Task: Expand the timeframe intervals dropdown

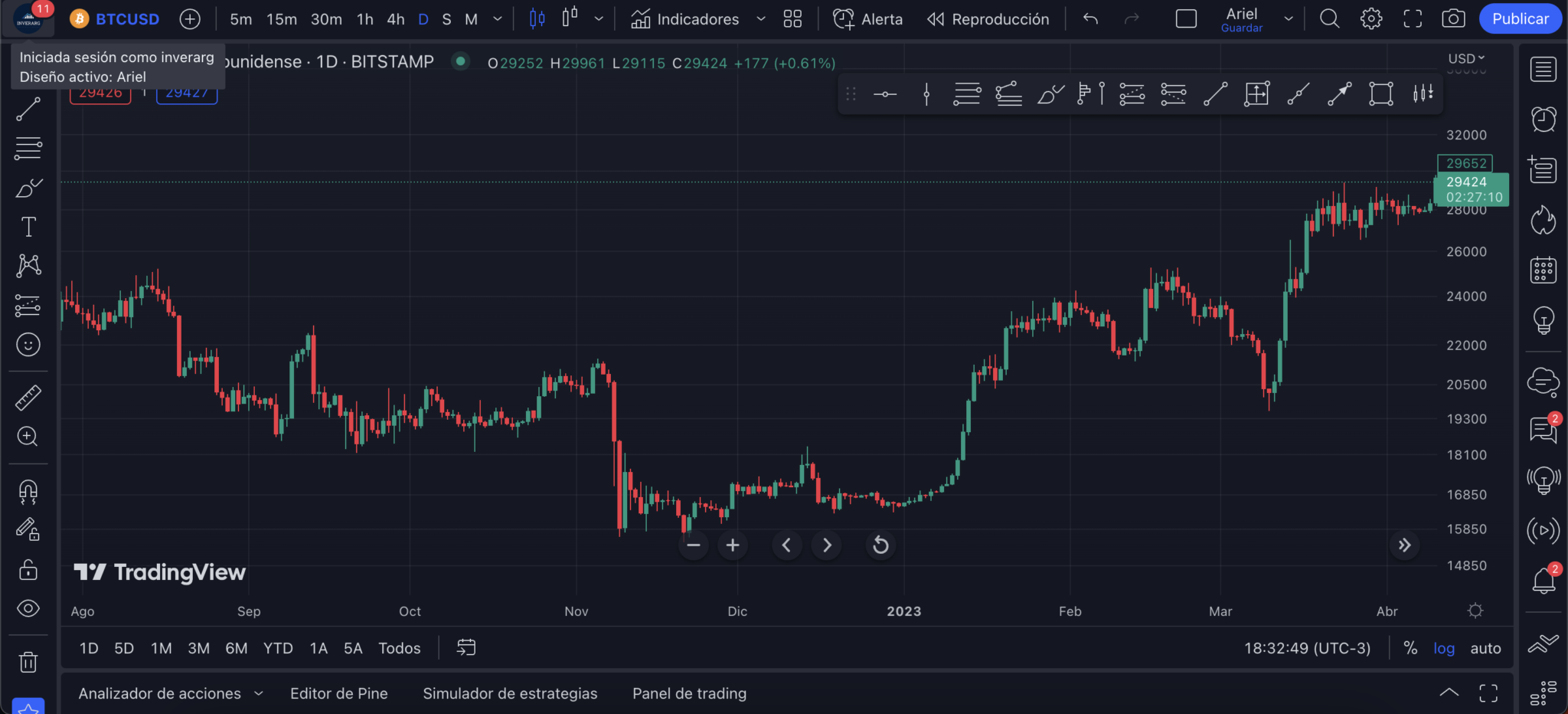Action: (496, 19)
